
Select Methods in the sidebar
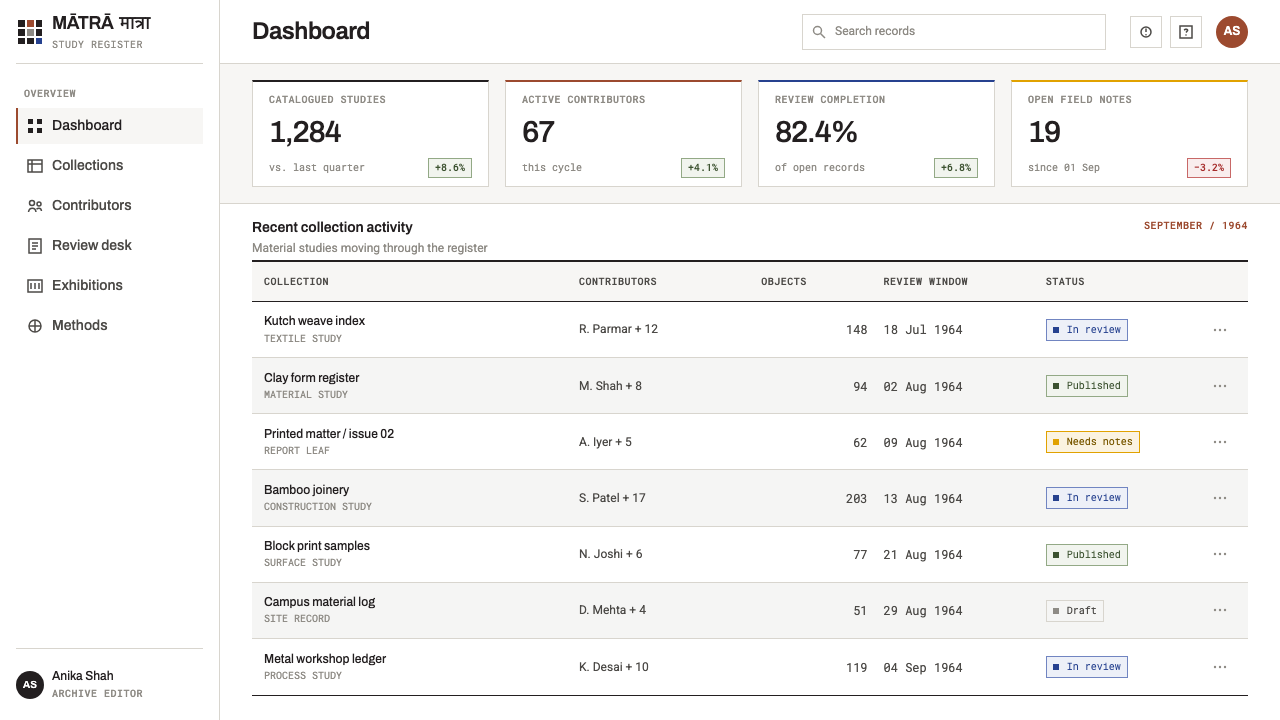click(x=110, y=326)
